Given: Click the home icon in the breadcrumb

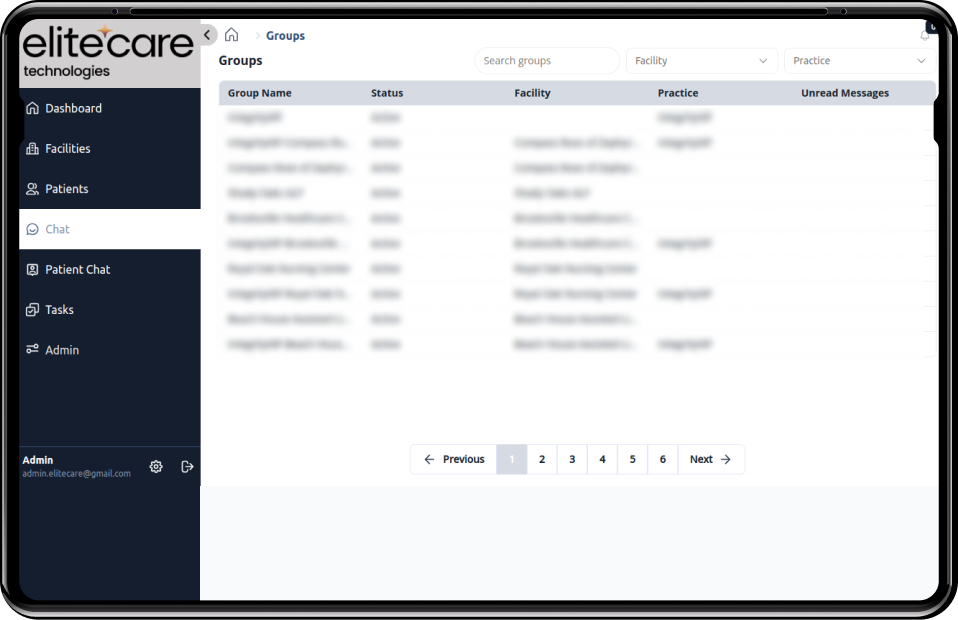Looking at the screenshot, I should coord(231,35).
